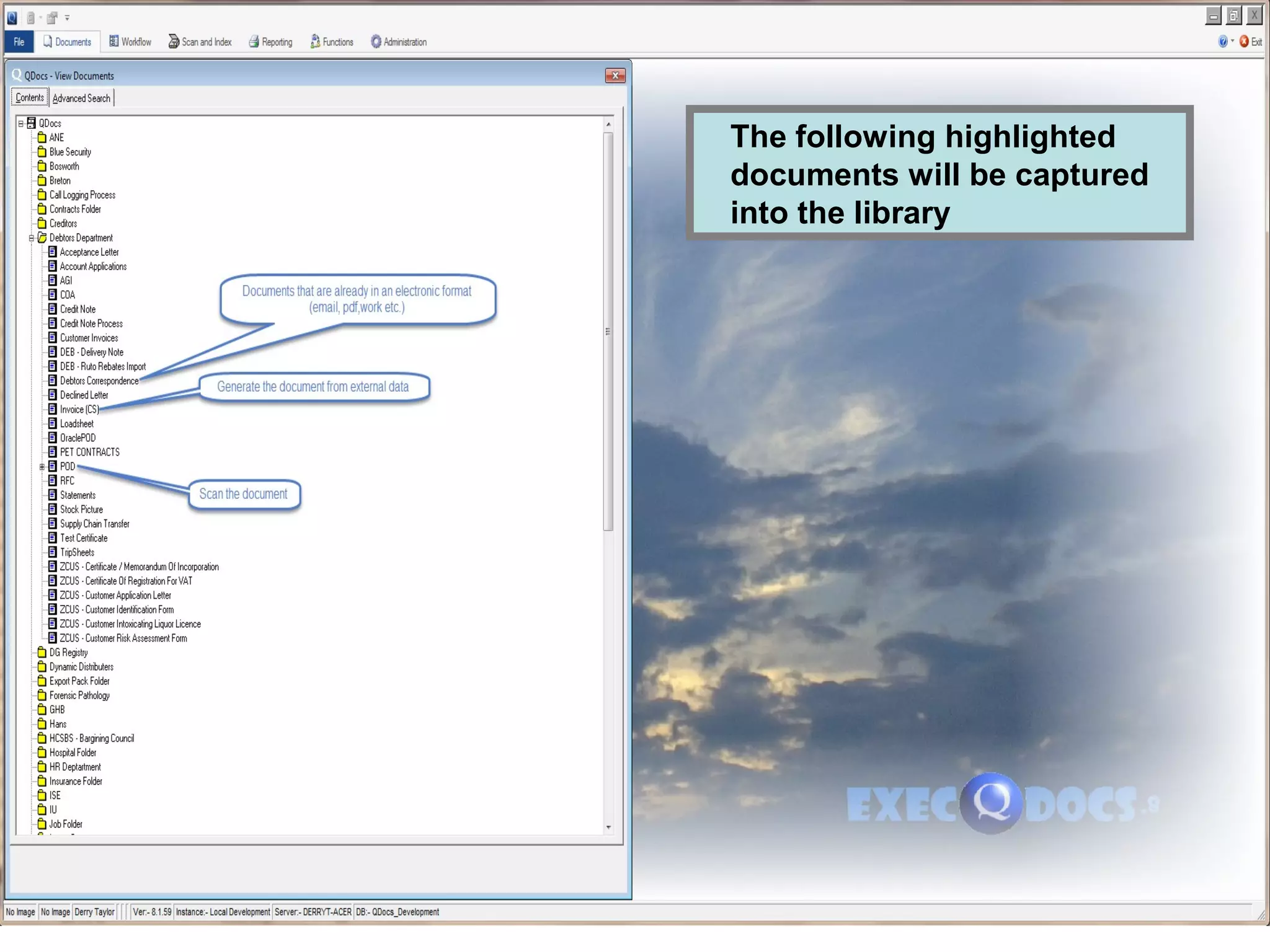1270x952 pixels.
Task: Select HCSBS - Bargining Council folder
Action: pyautogui.click(x=92, y=738)
